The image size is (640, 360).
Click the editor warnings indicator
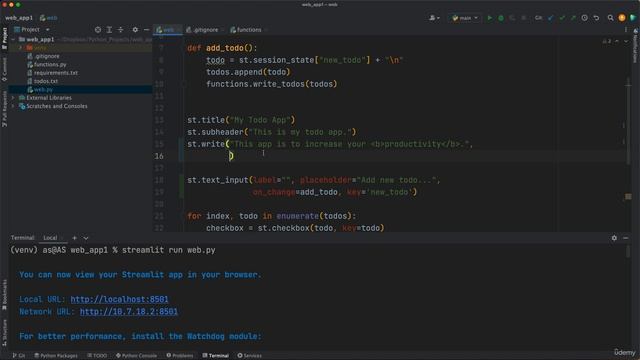(x=607, y=41)
